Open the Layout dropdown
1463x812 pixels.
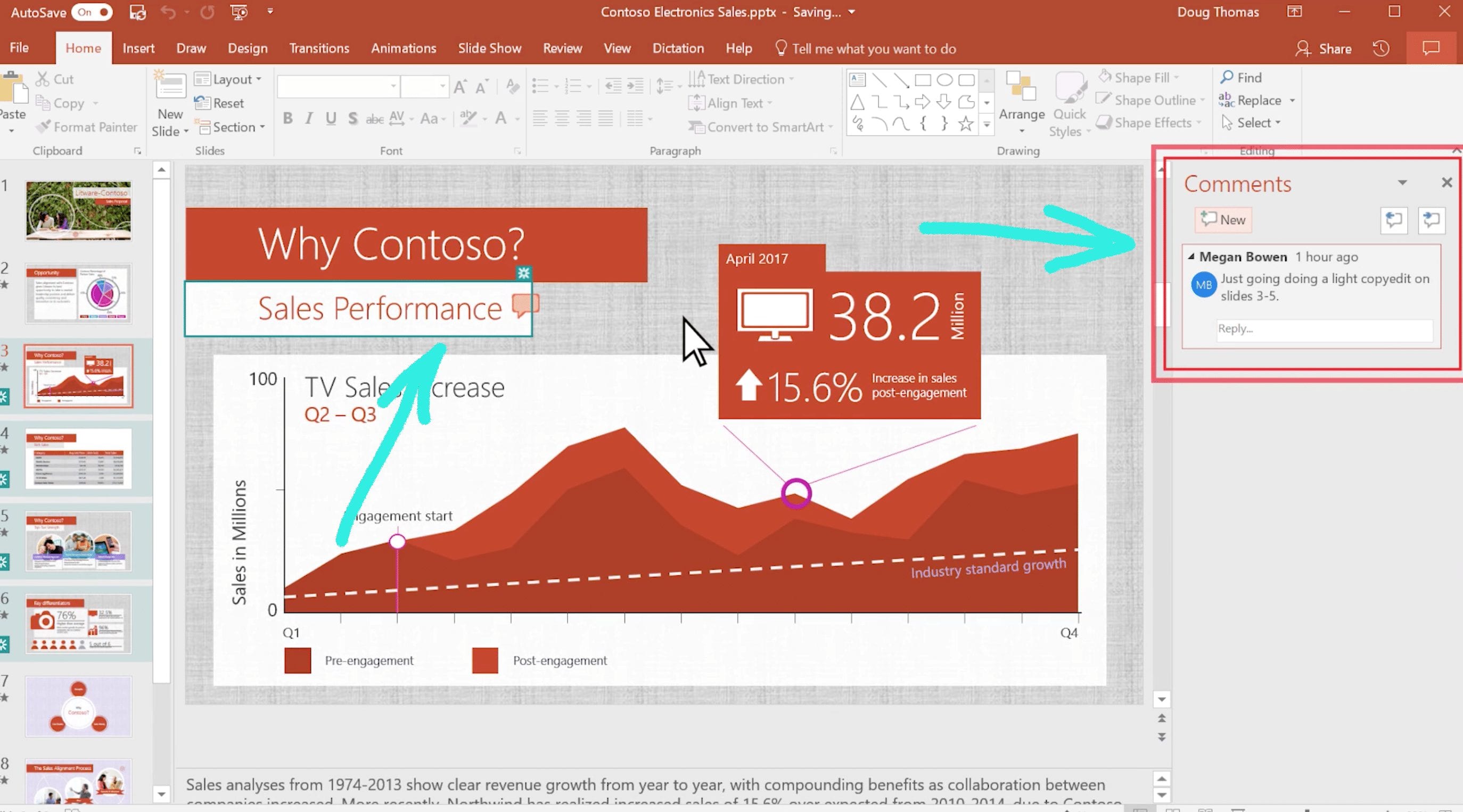pyautogui.click(x=228, y=79)
